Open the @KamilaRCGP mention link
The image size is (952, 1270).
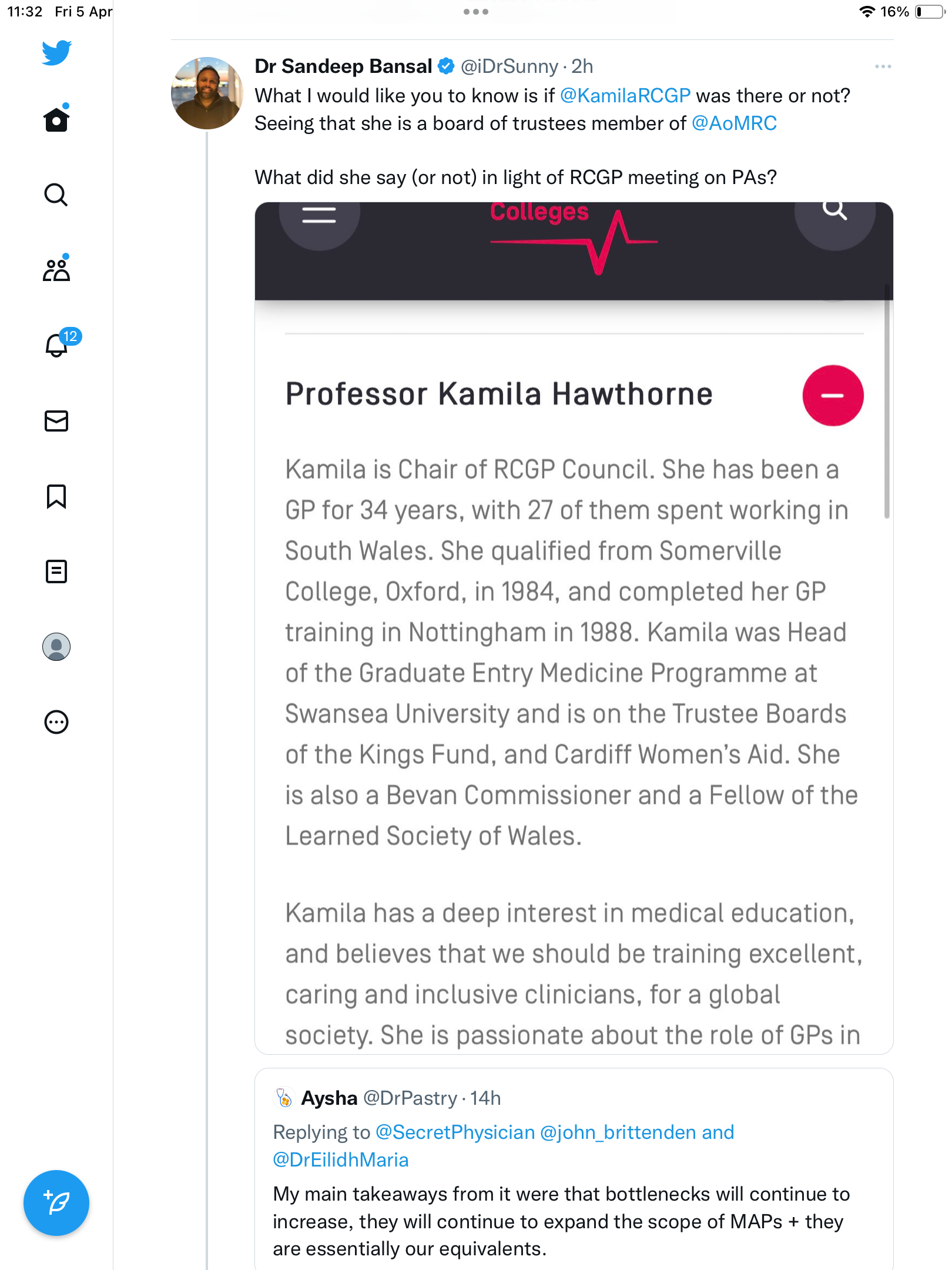coord(625,96)
